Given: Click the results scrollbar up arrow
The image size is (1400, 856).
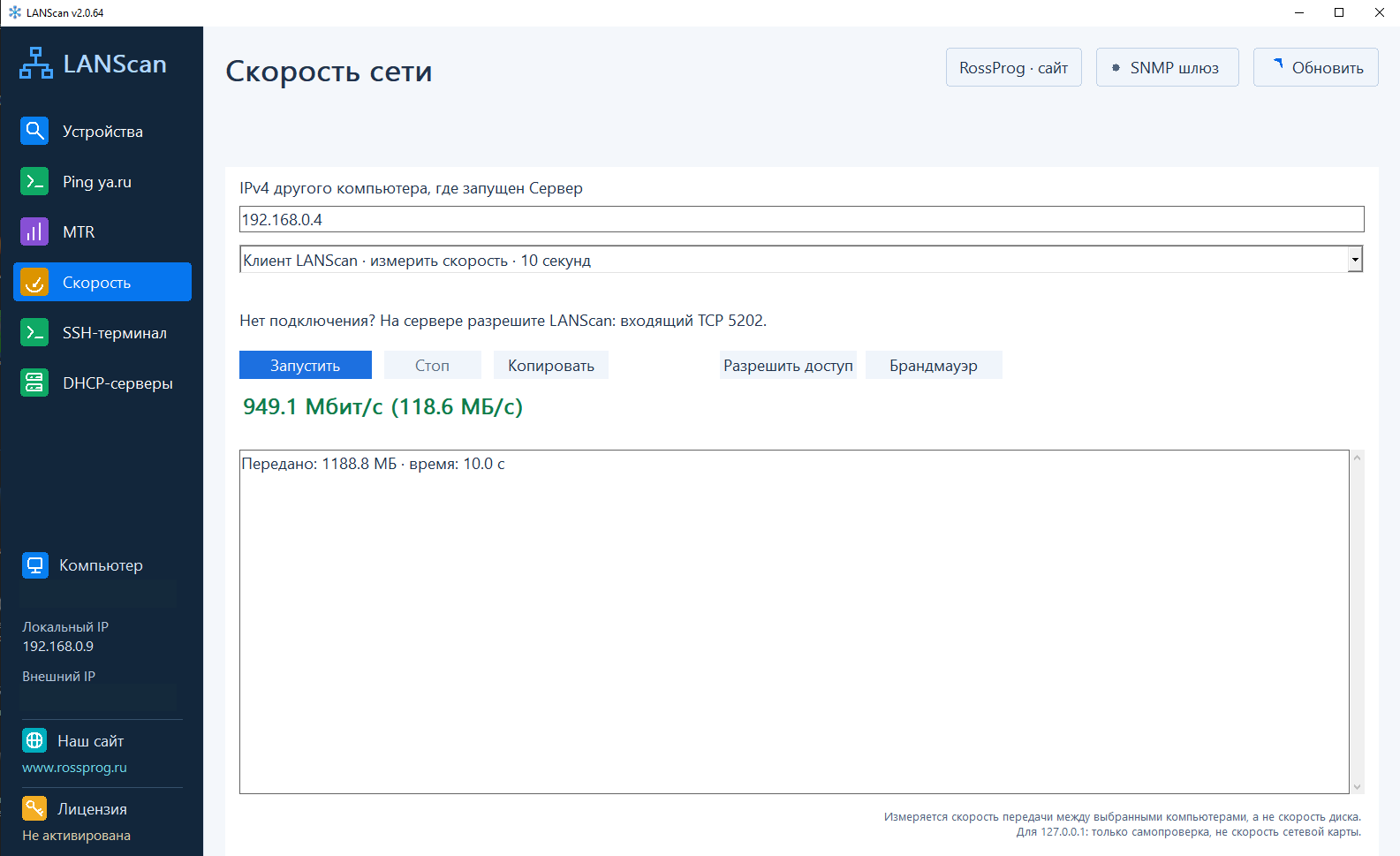Looking at the screenshot, I should 1357,458.
